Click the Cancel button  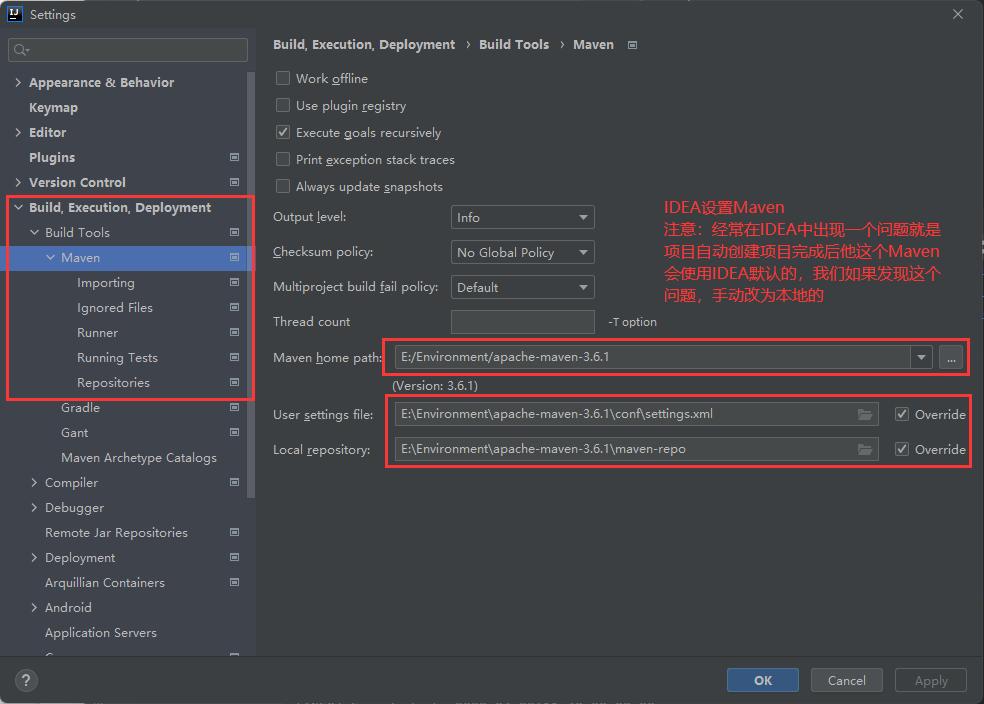[847, 680]
